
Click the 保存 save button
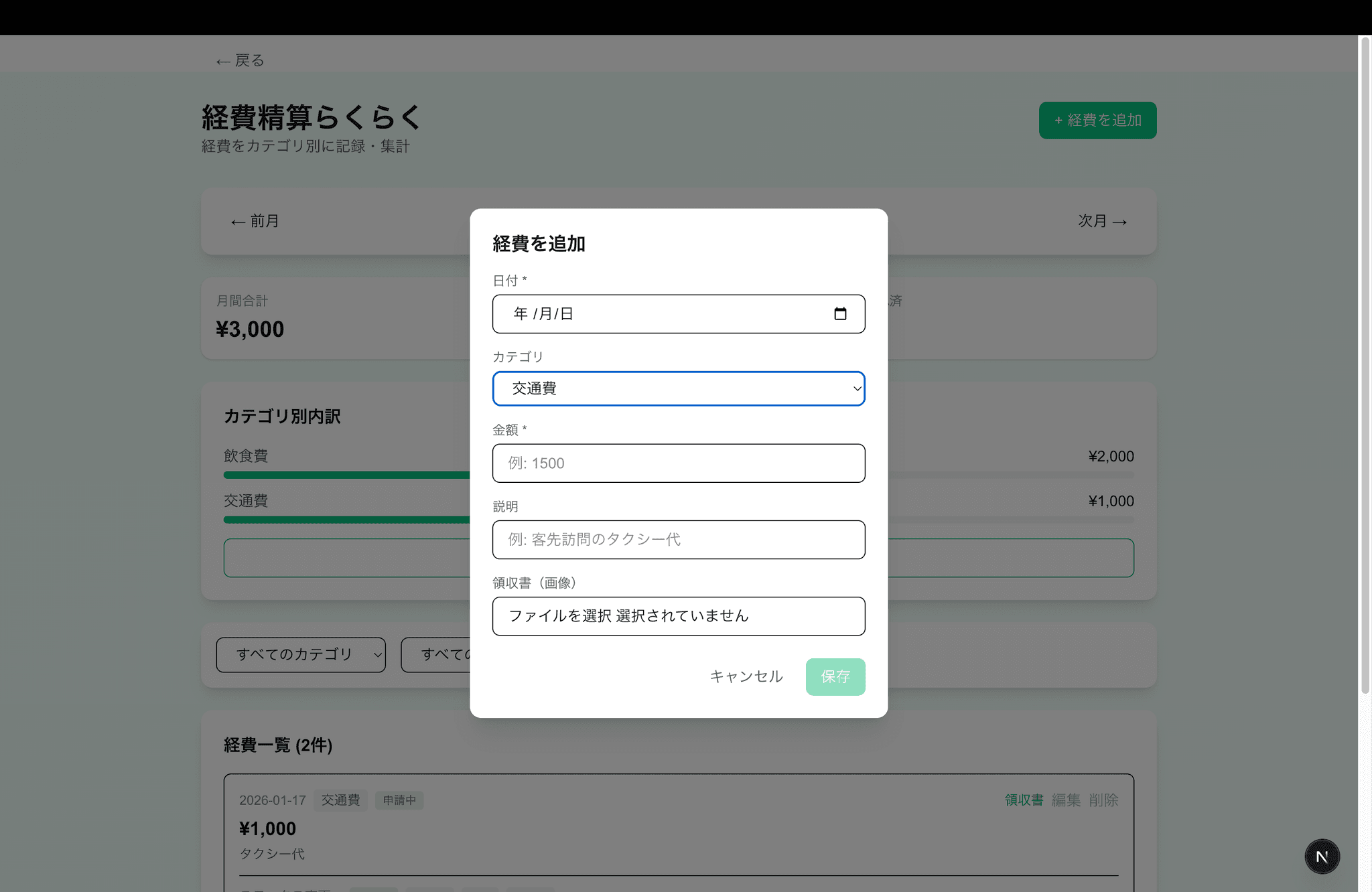(x=835, y=676)
